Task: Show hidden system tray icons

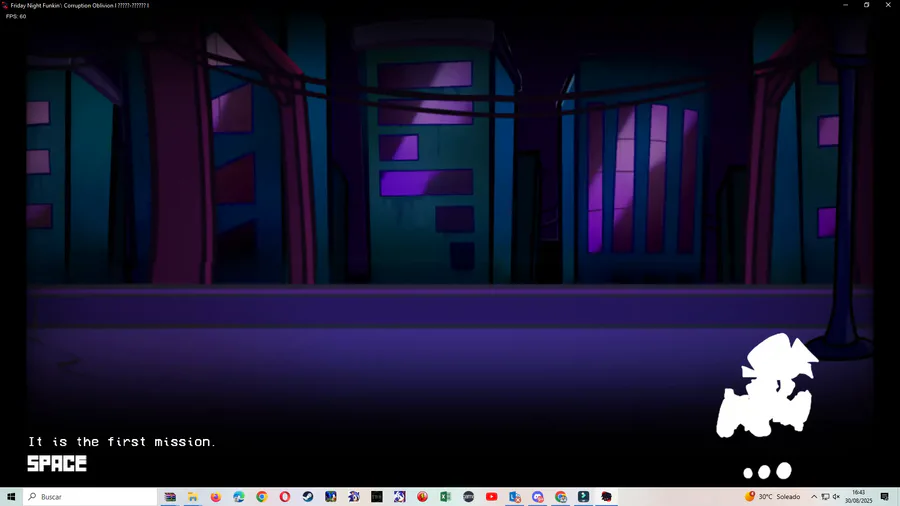Action: (814, 497)
